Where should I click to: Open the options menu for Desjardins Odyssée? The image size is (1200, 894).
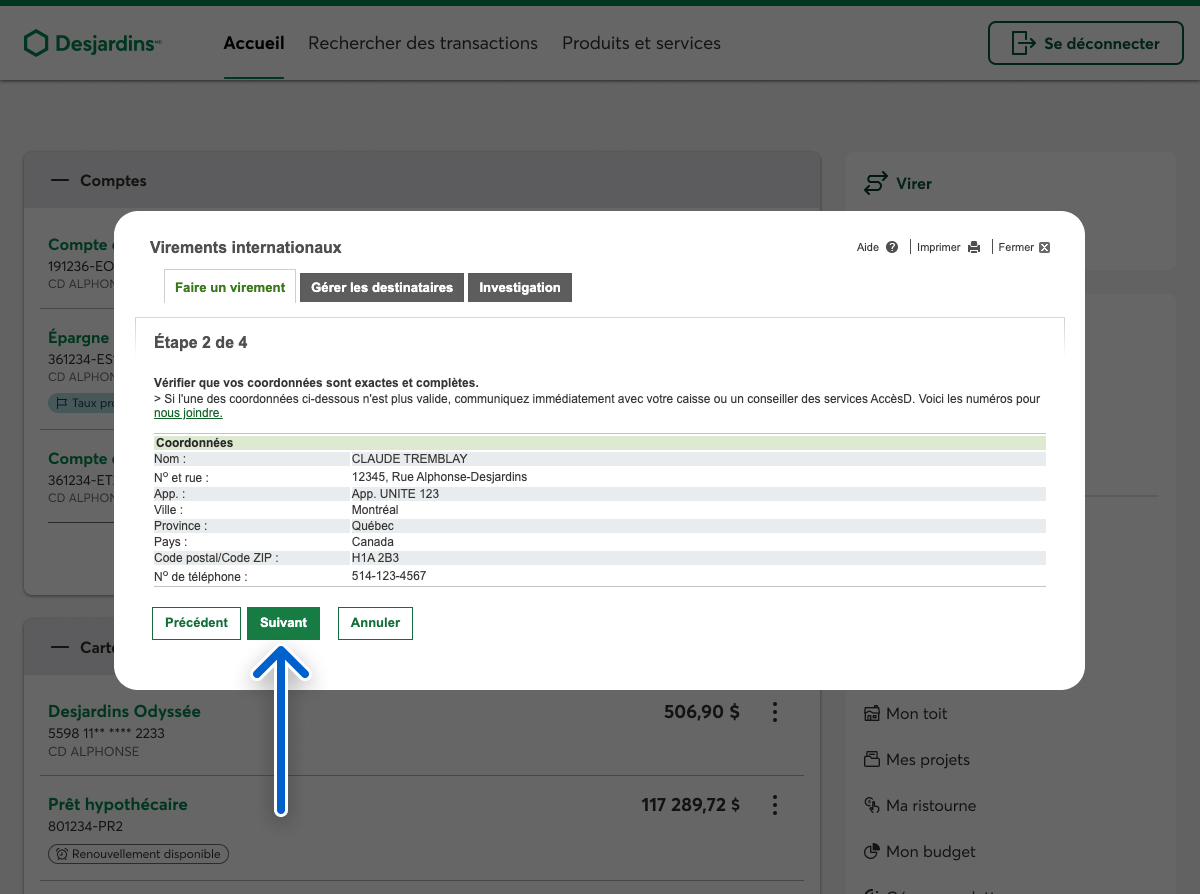774,712
